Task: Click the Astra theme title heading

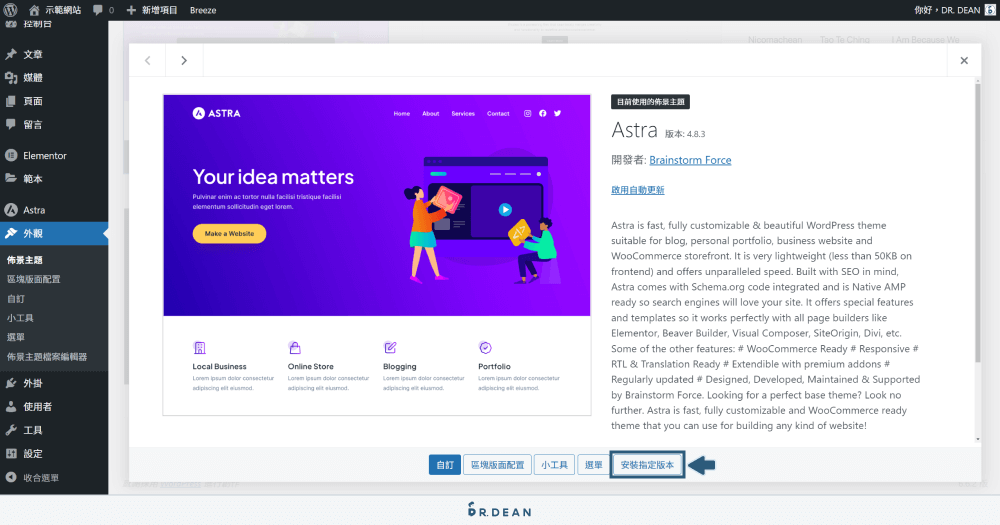Action: coord(634,130)
